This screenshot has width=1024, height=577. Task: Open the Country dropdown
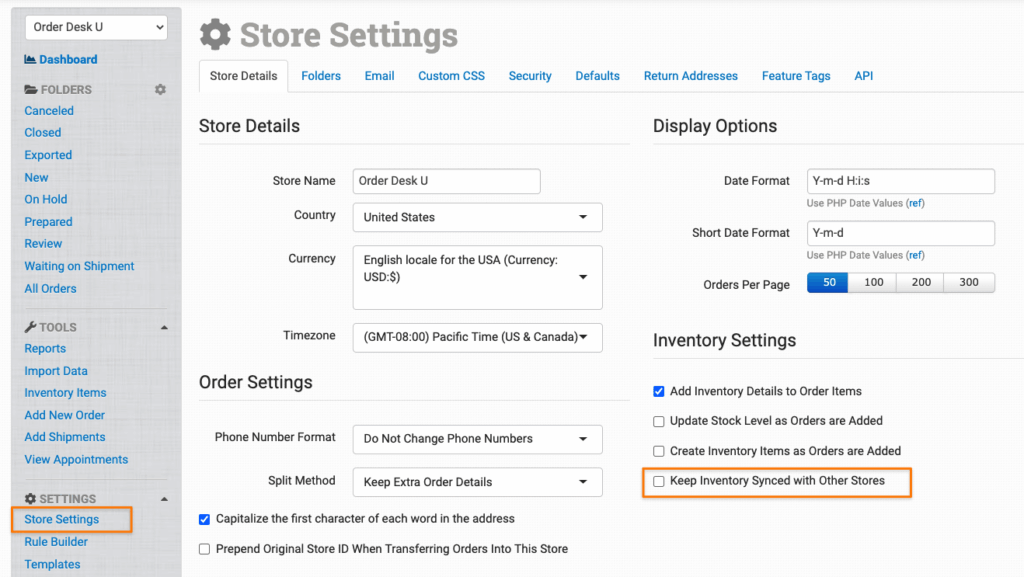477,217
